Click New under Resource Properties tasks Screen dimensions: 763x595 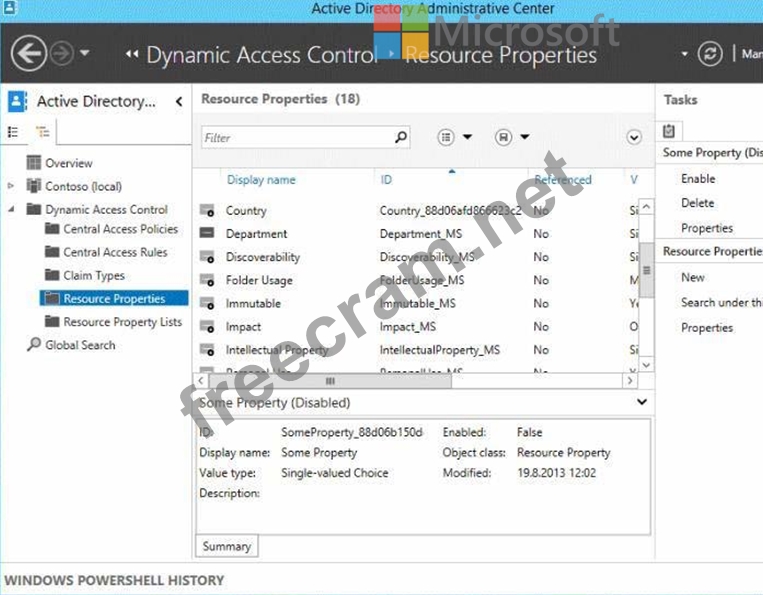693,277
